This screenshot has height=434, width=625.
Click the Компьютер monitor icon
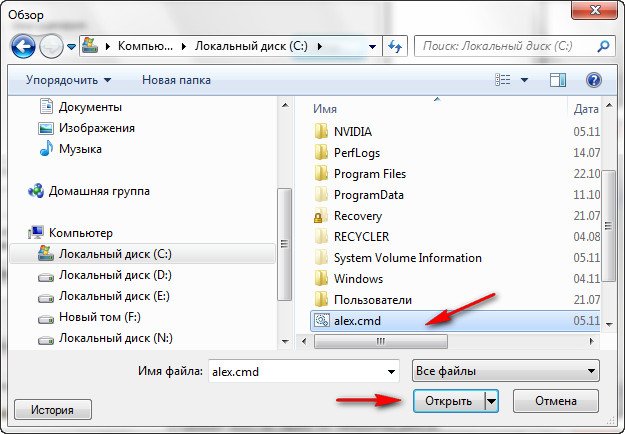(36, 232)
